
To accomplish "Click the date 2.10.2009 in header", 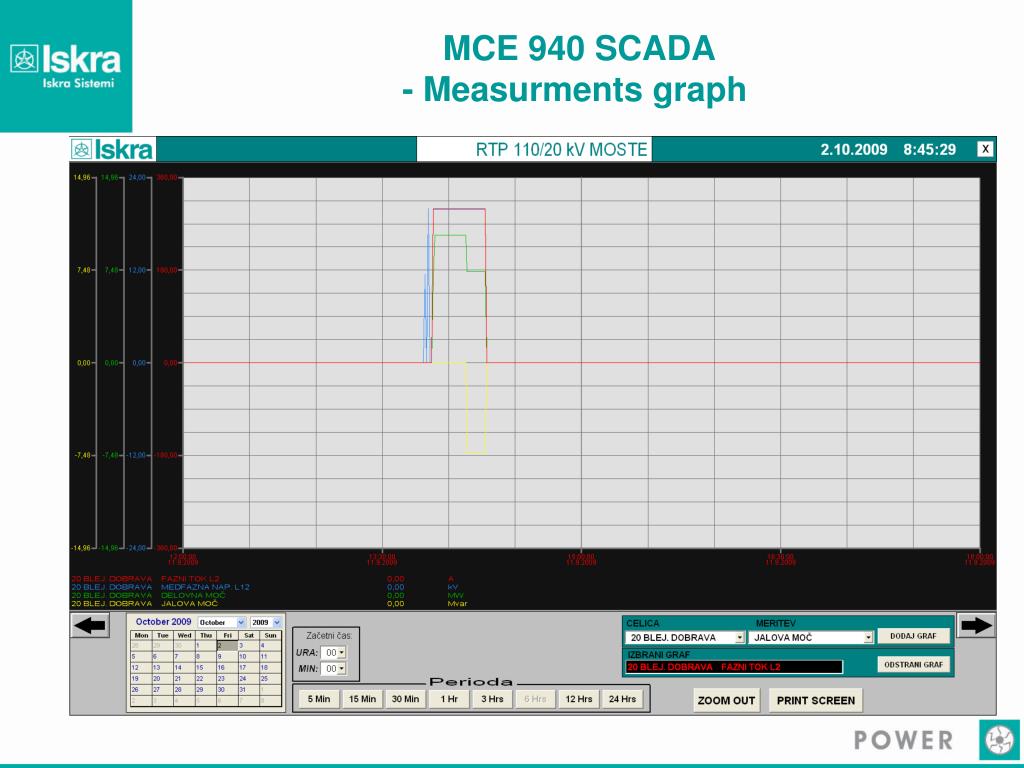I will (x=854, y=150).
